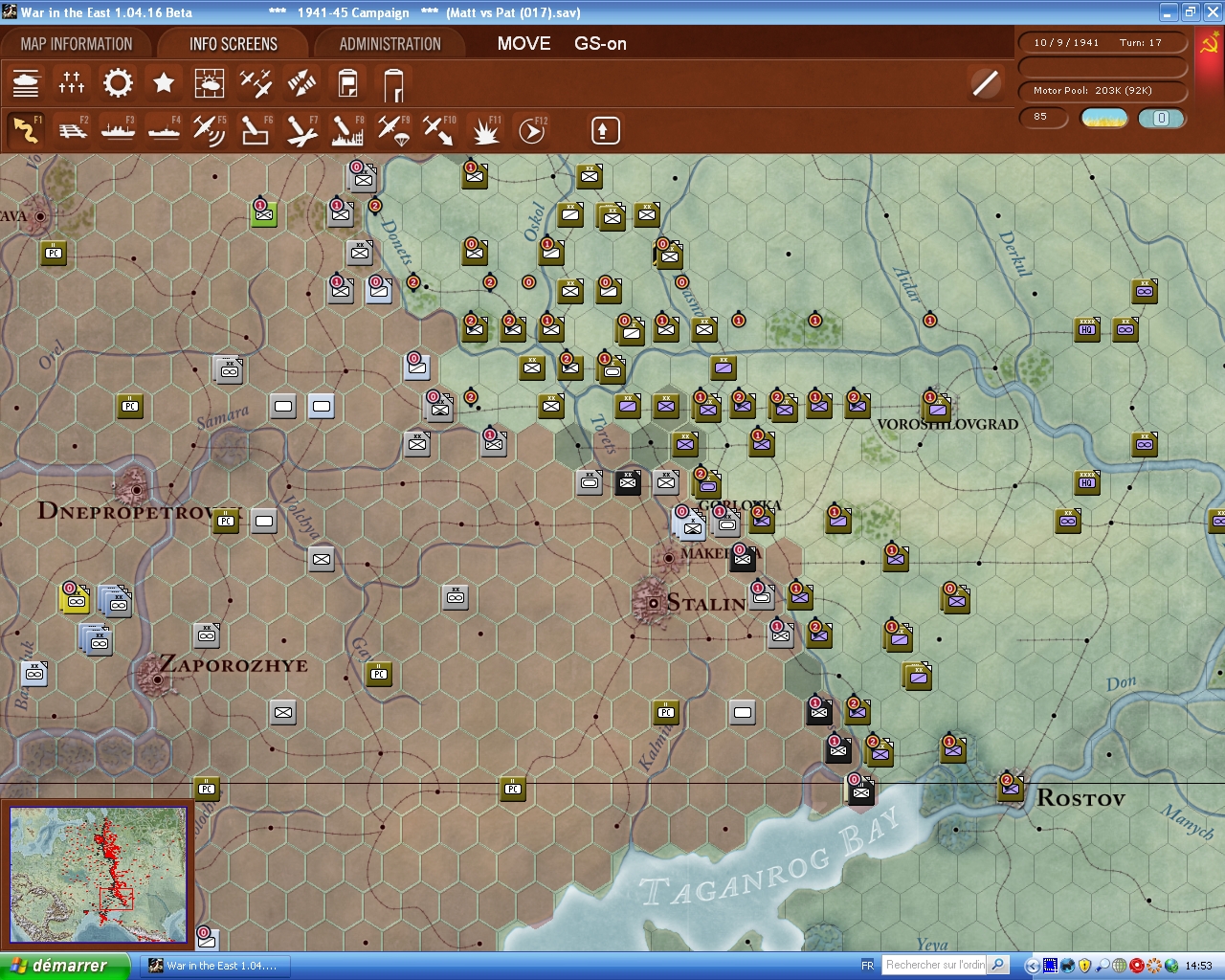Click the wheat field ground condition indicator
This screenshot has width=1225, height=980.
1104,118
